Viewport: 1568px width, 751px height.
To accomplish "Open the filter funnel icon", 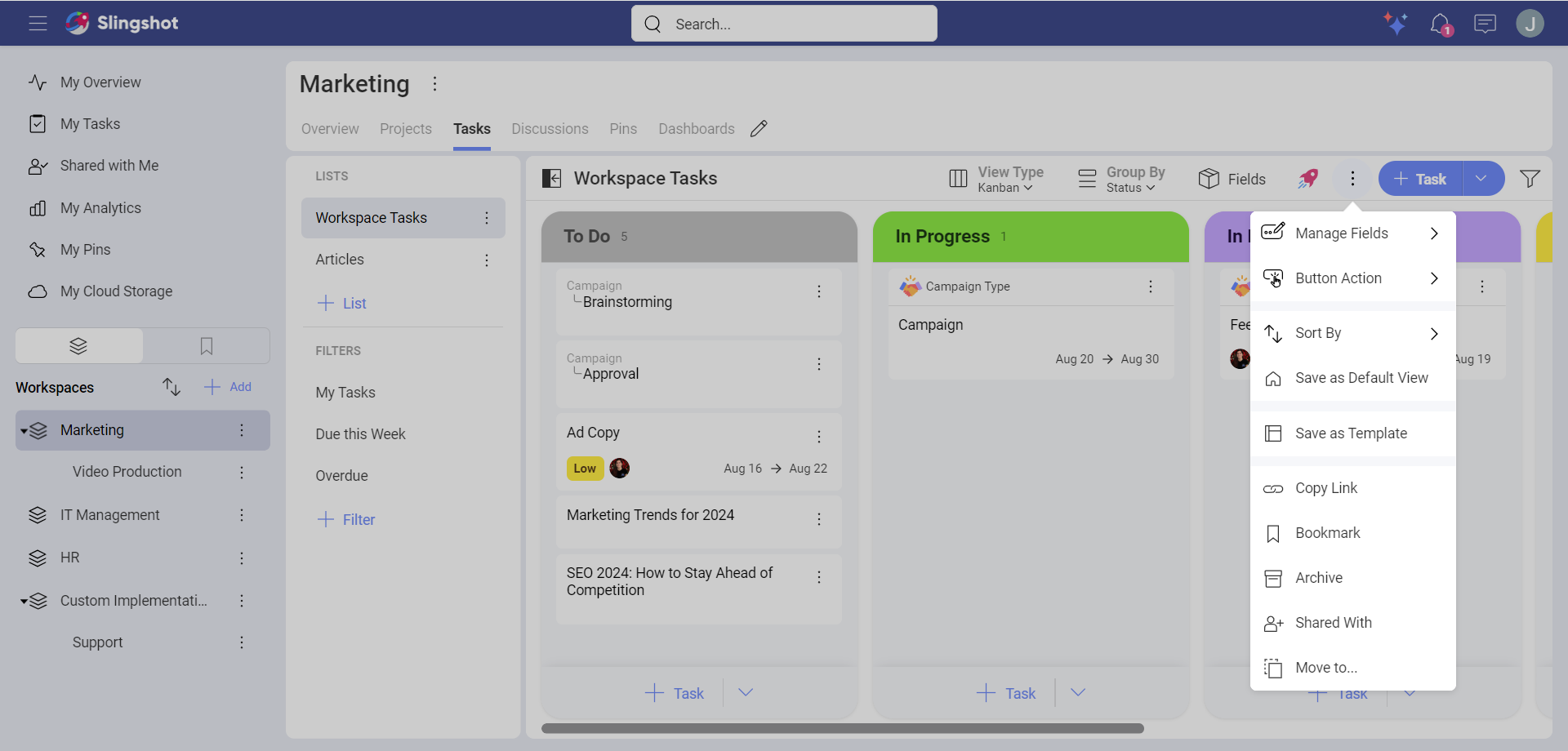I will click(x=1530, y=179).
